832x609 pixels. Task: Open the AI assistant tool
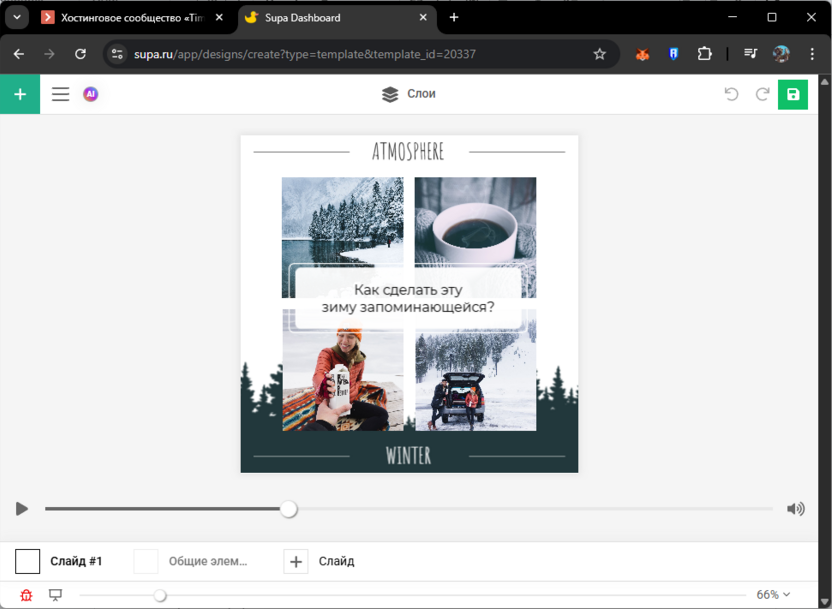91,94
